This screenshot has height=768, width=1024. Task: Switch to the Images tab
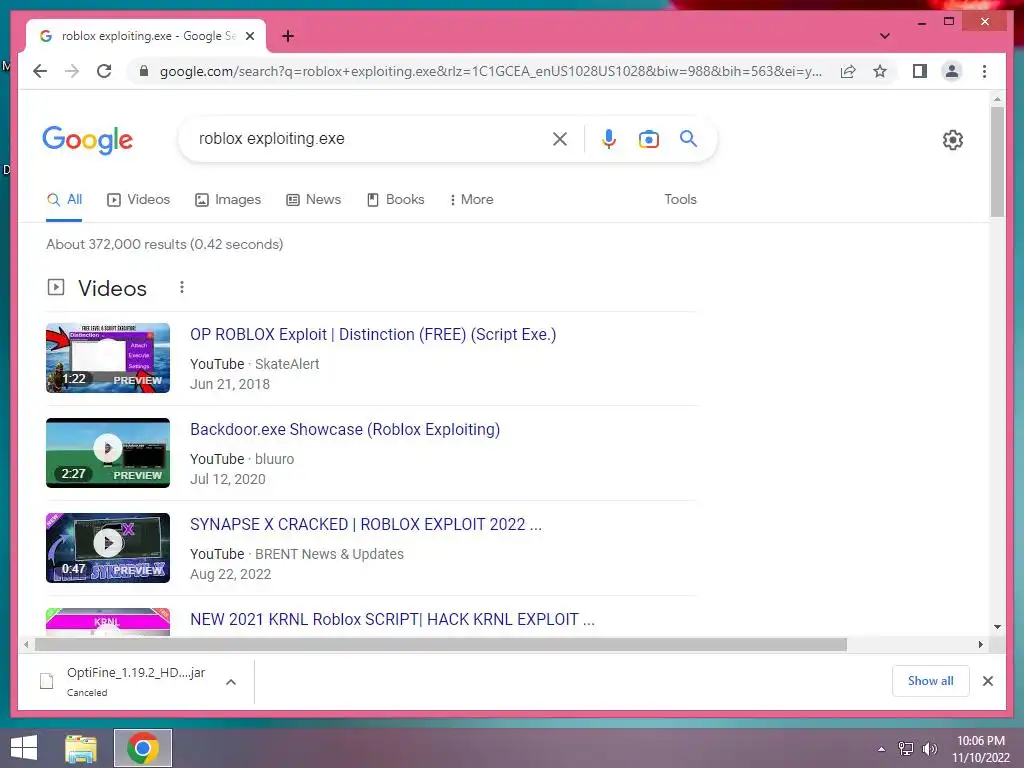coord(228,200)
